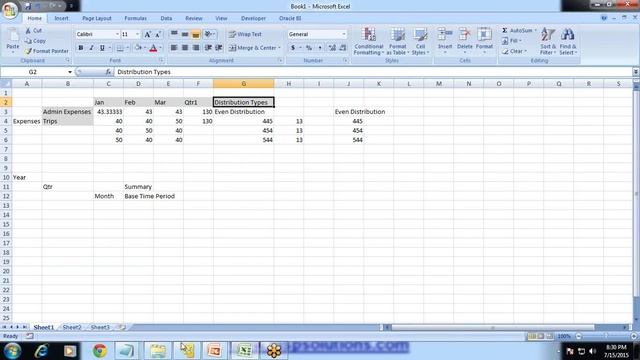The width and height of the screenshot is (640, 360).
Task: Toggle Align Text Left
Action: coord(174,48)
